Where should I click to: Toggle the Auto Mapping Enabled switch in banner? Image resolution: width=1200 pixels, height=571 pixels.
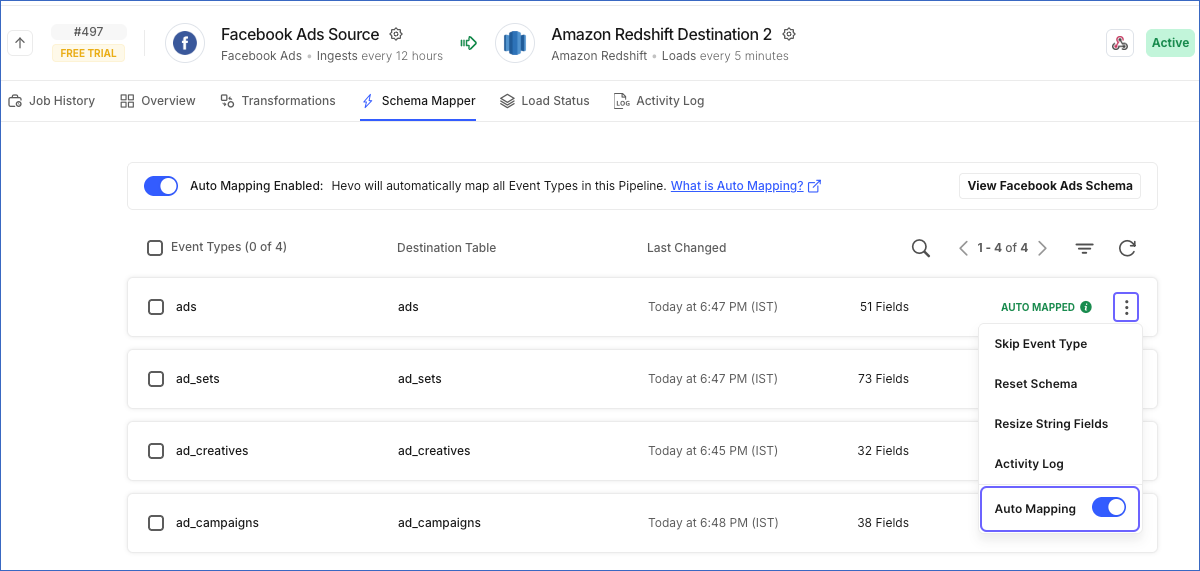click(x=161, y=186)
